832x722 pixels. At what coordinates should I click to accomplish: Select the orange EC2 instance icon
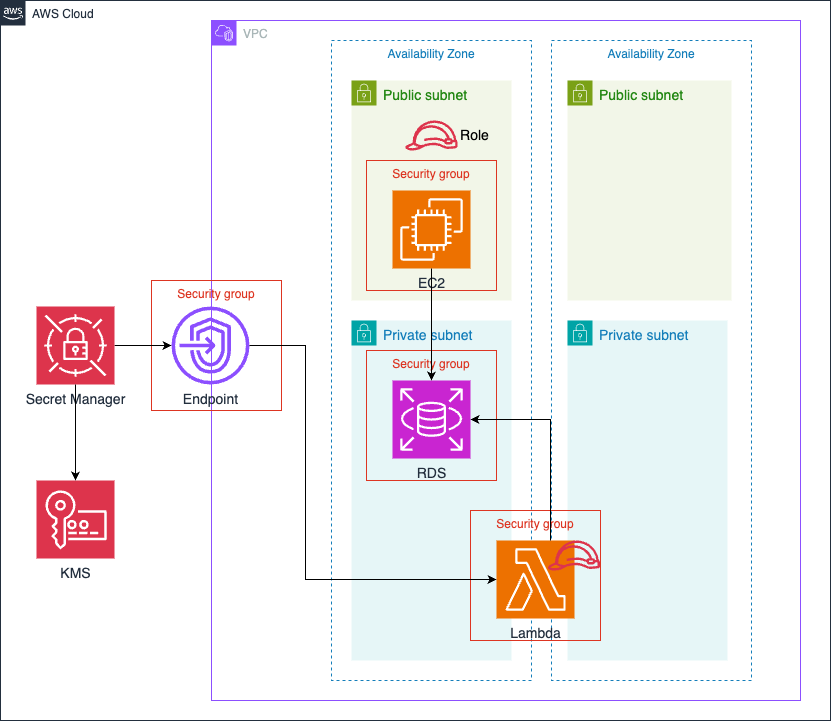pos(431,230)
